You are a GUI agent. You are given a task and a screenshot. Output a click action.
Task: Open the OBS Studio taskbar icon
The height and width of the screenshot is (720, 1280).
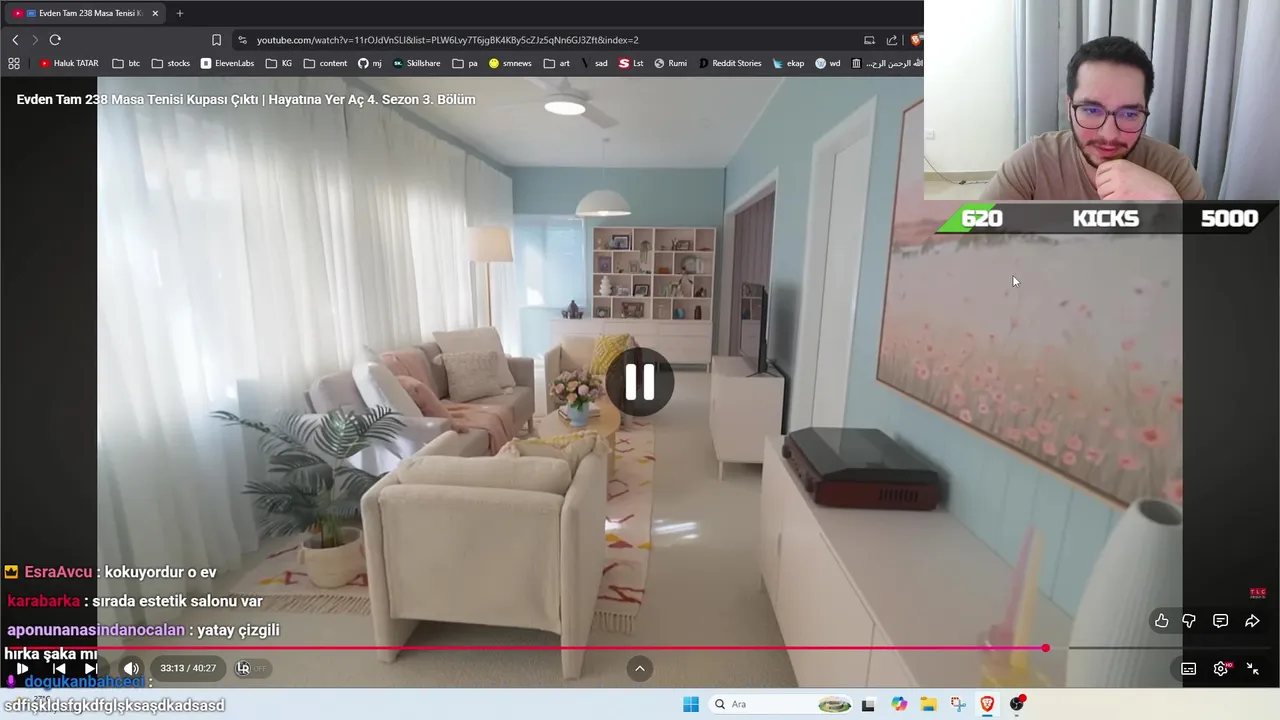point(1017,704)
